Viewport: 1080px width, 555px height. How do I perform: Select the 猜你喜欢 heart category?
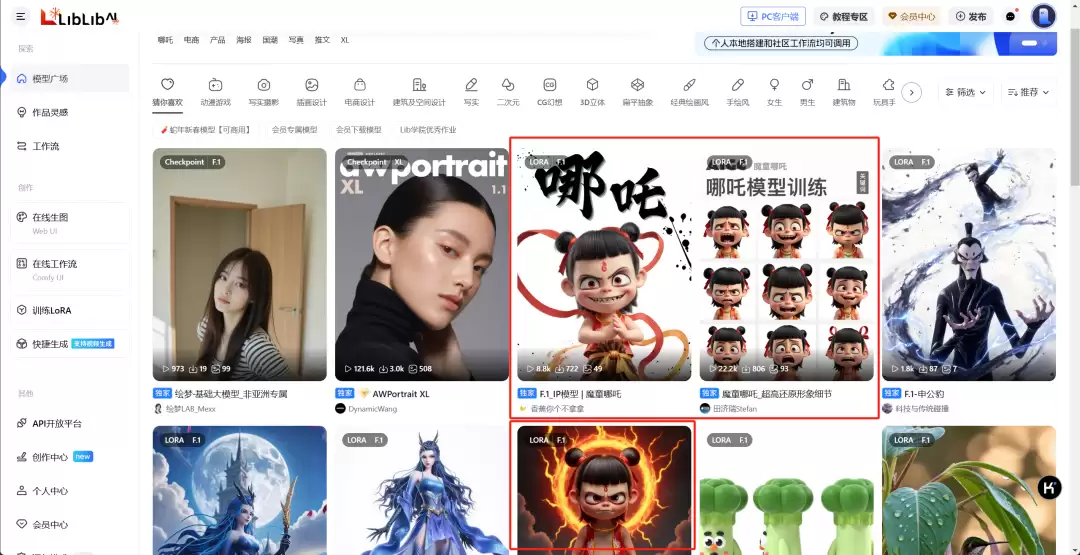coord(167,92)
